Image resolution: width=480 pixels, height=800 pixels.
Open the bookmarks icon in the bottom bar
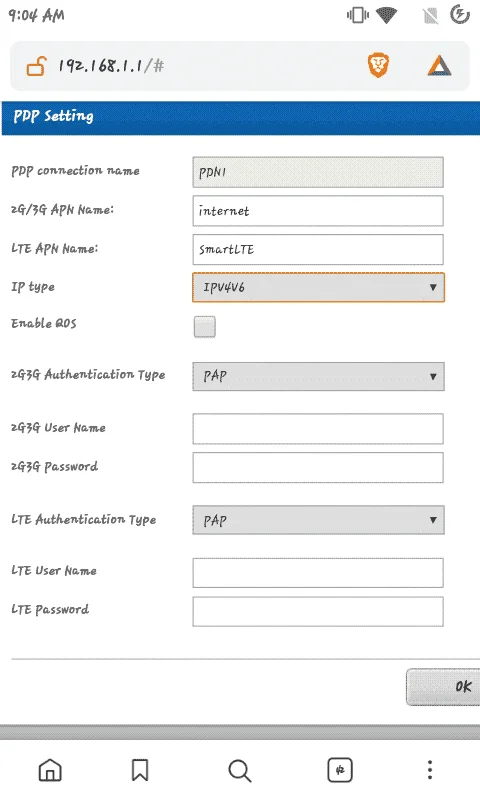click(140, 770)
